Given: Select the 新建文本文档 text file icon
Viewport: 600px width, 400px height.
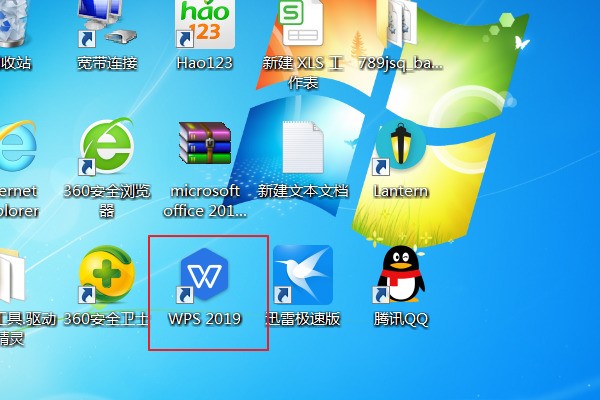Looking at the screenshot, I should pos(304,146).
